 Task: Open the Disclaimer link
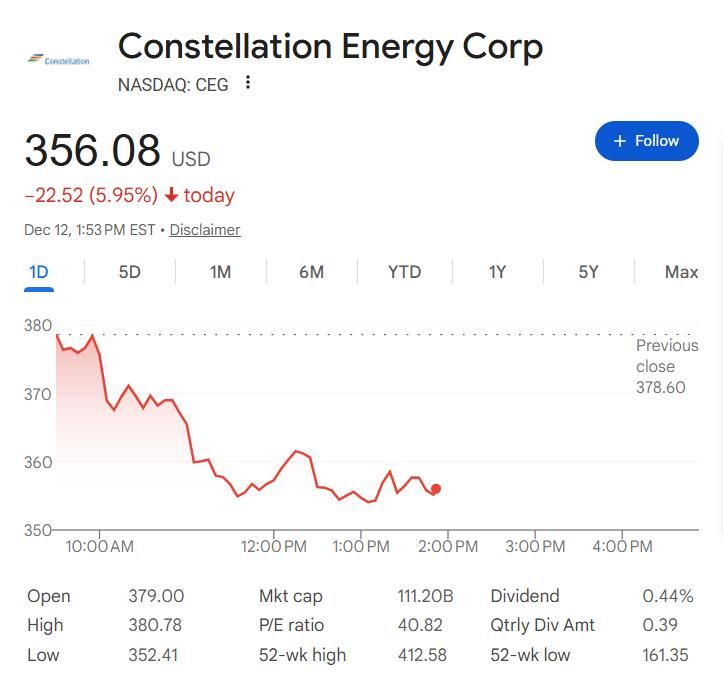pyautogui.click(x=205, y=230)
